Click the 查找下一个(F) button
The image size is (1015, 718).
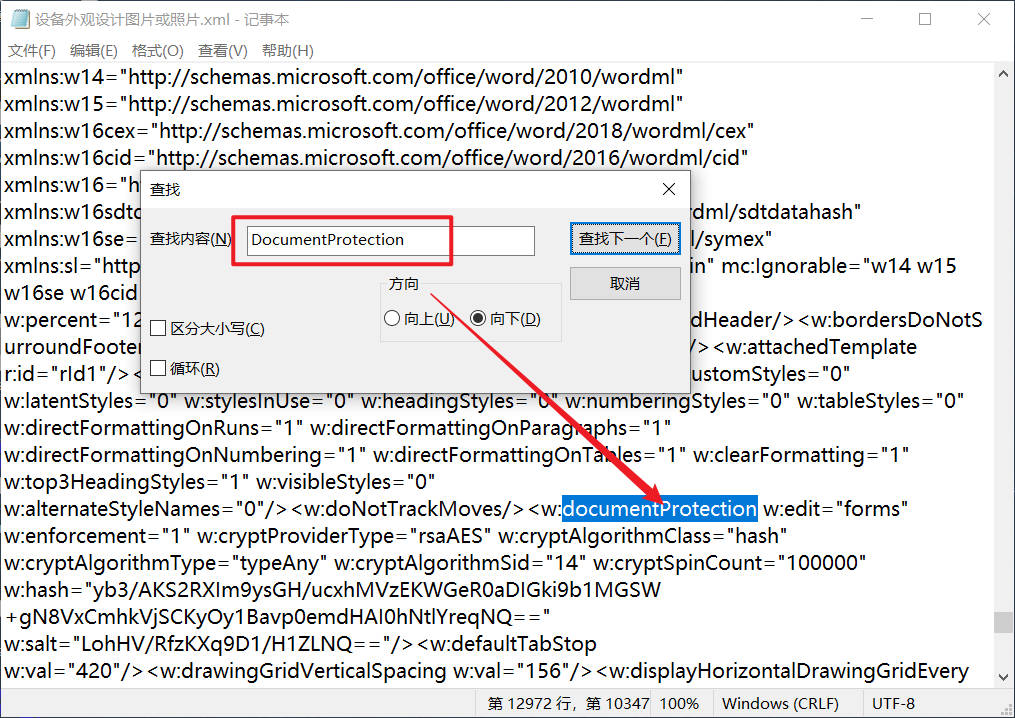click(625, 240)
